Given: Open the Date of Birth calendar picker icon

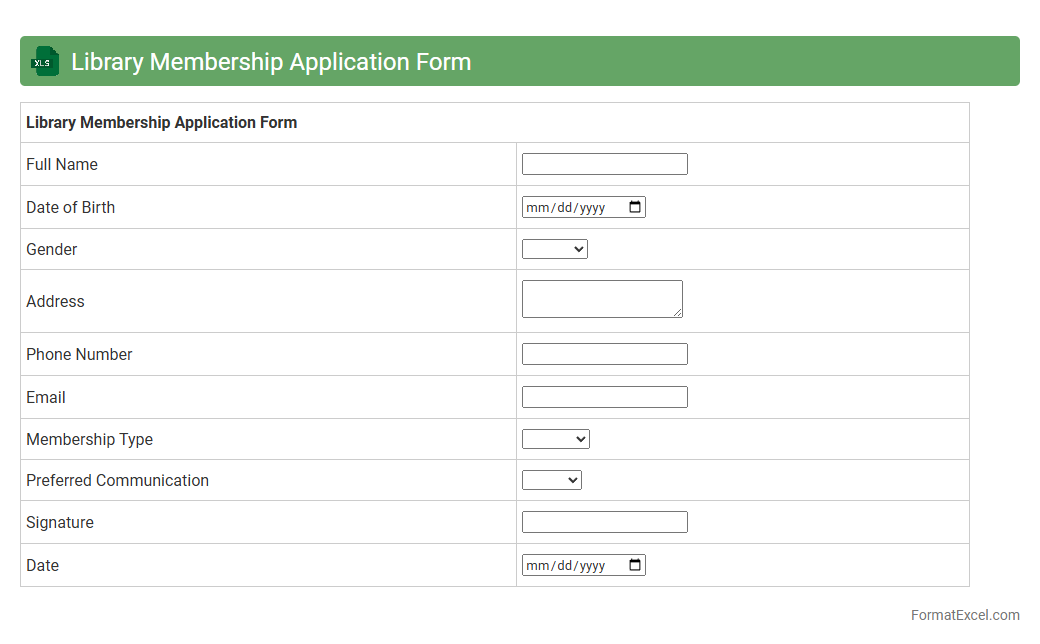Looking at the screenshot, I should click(635, 207).
